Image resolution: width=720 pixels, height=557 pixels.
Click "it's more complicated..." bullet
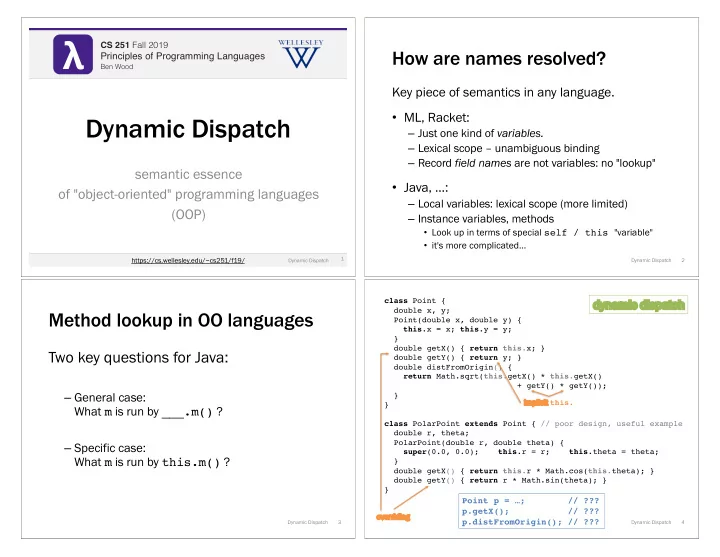[478, 246]
